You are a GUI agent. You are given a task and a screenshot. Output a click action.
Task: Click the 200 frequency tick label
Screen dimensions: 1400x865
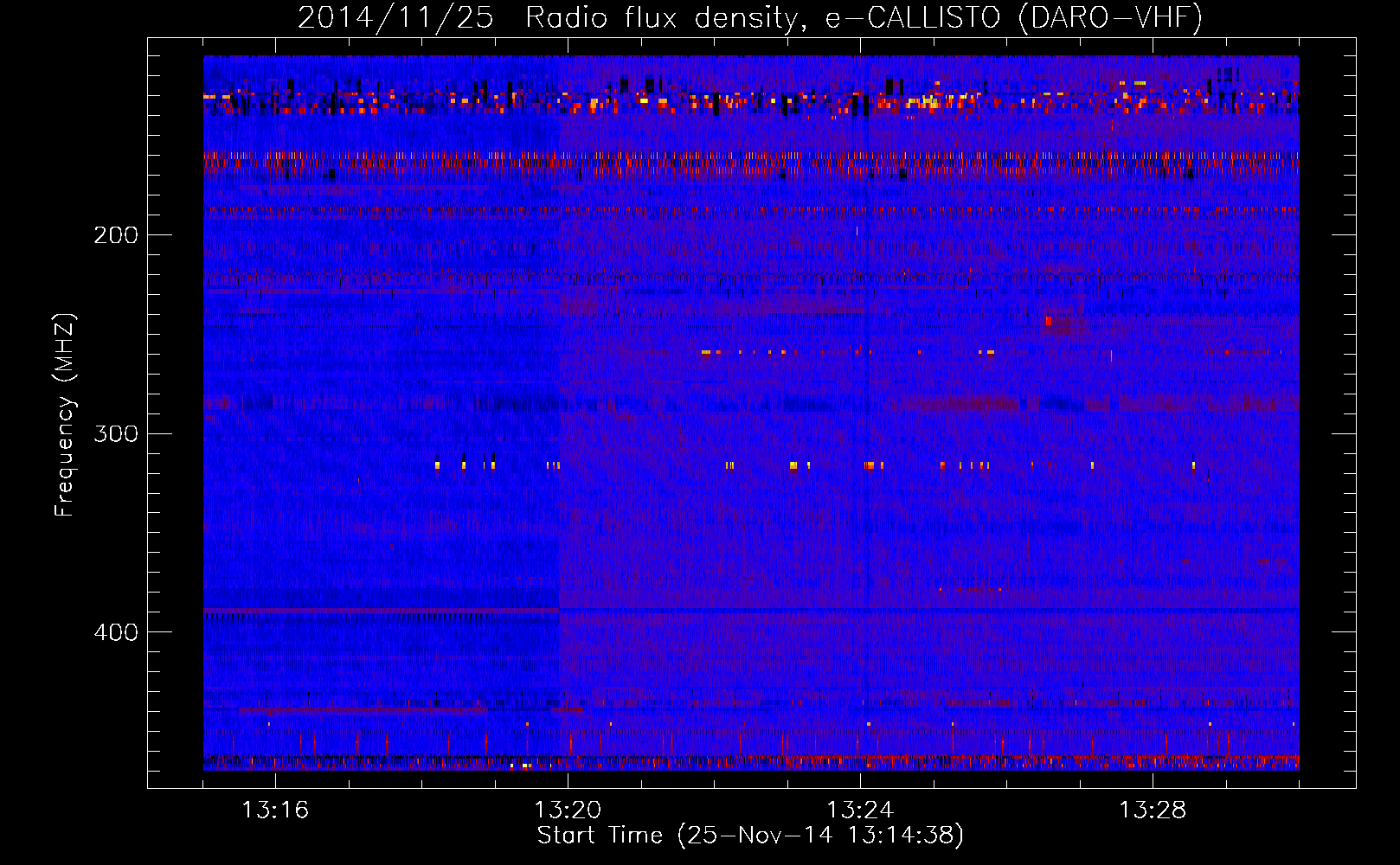116,235
